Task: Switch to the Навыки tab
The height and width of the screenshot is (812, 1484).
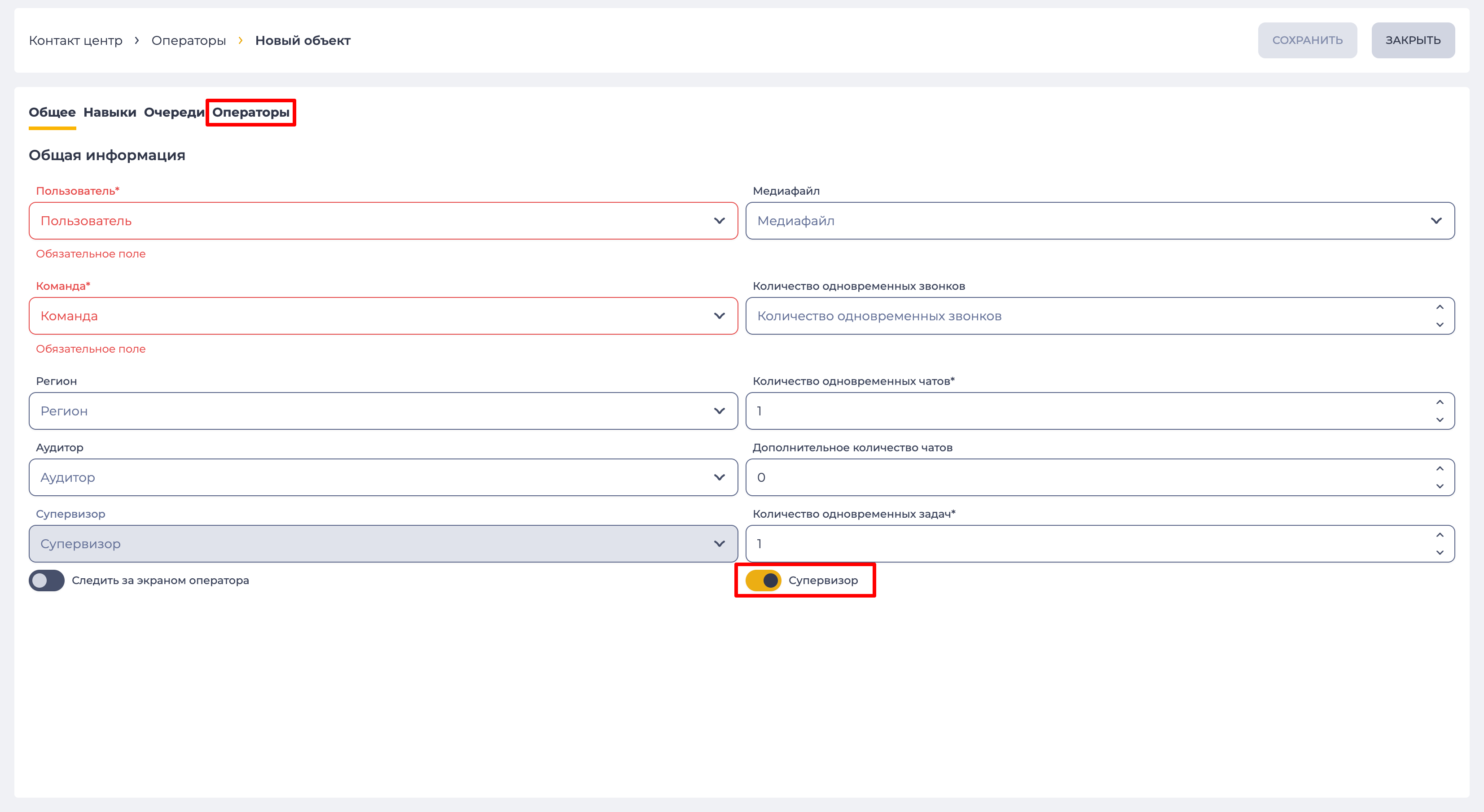Action: 110,112
